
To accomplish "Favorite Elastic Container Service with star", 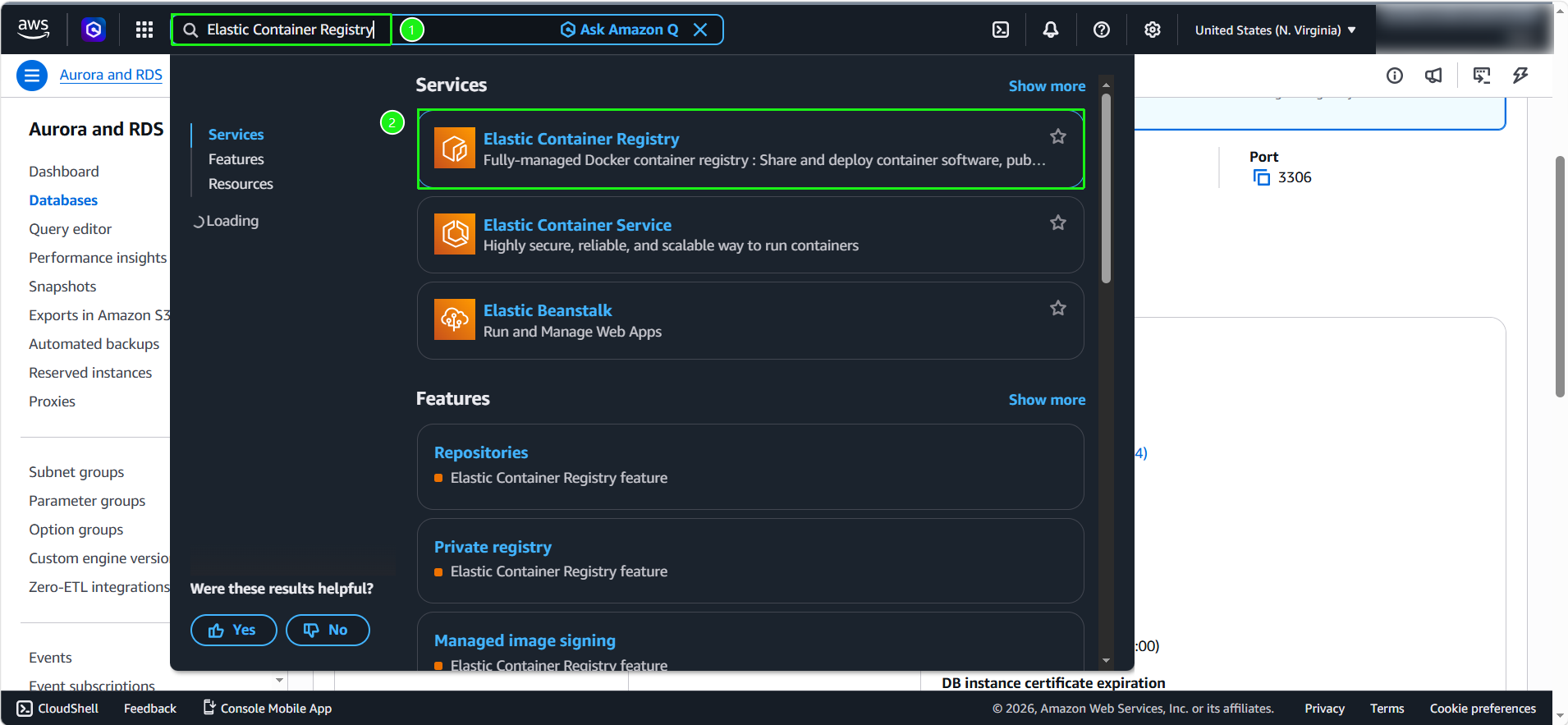I will [x=1058, y=223].
